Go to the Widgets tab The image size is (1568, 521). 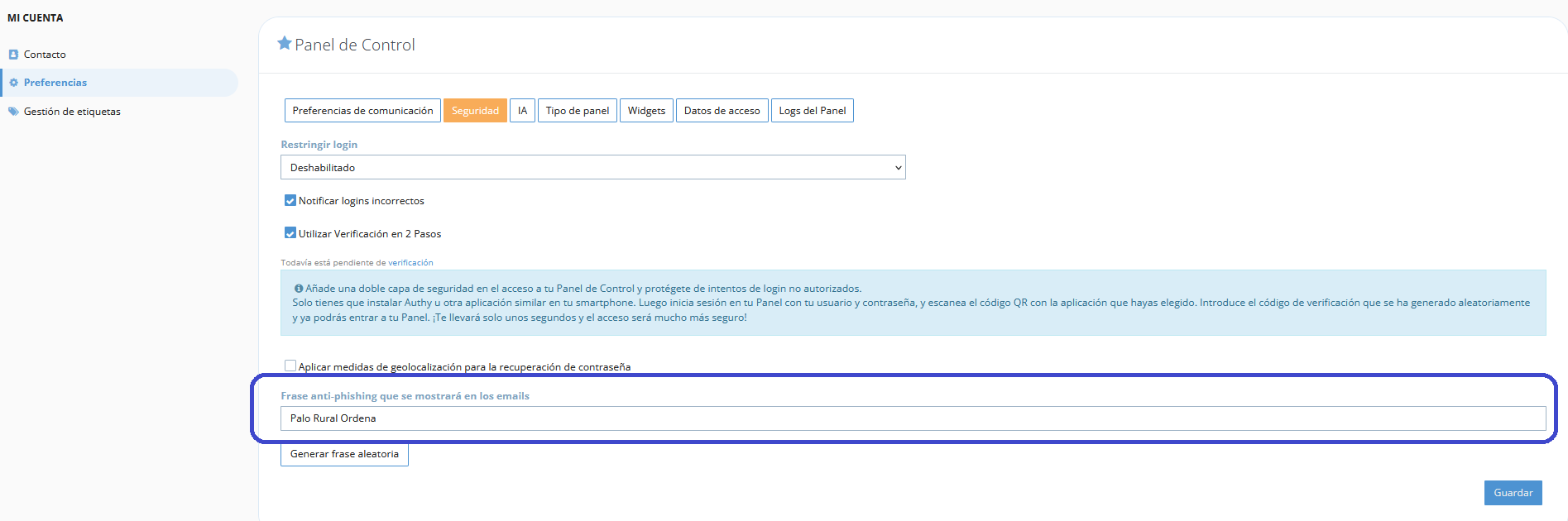pos(646,111)
